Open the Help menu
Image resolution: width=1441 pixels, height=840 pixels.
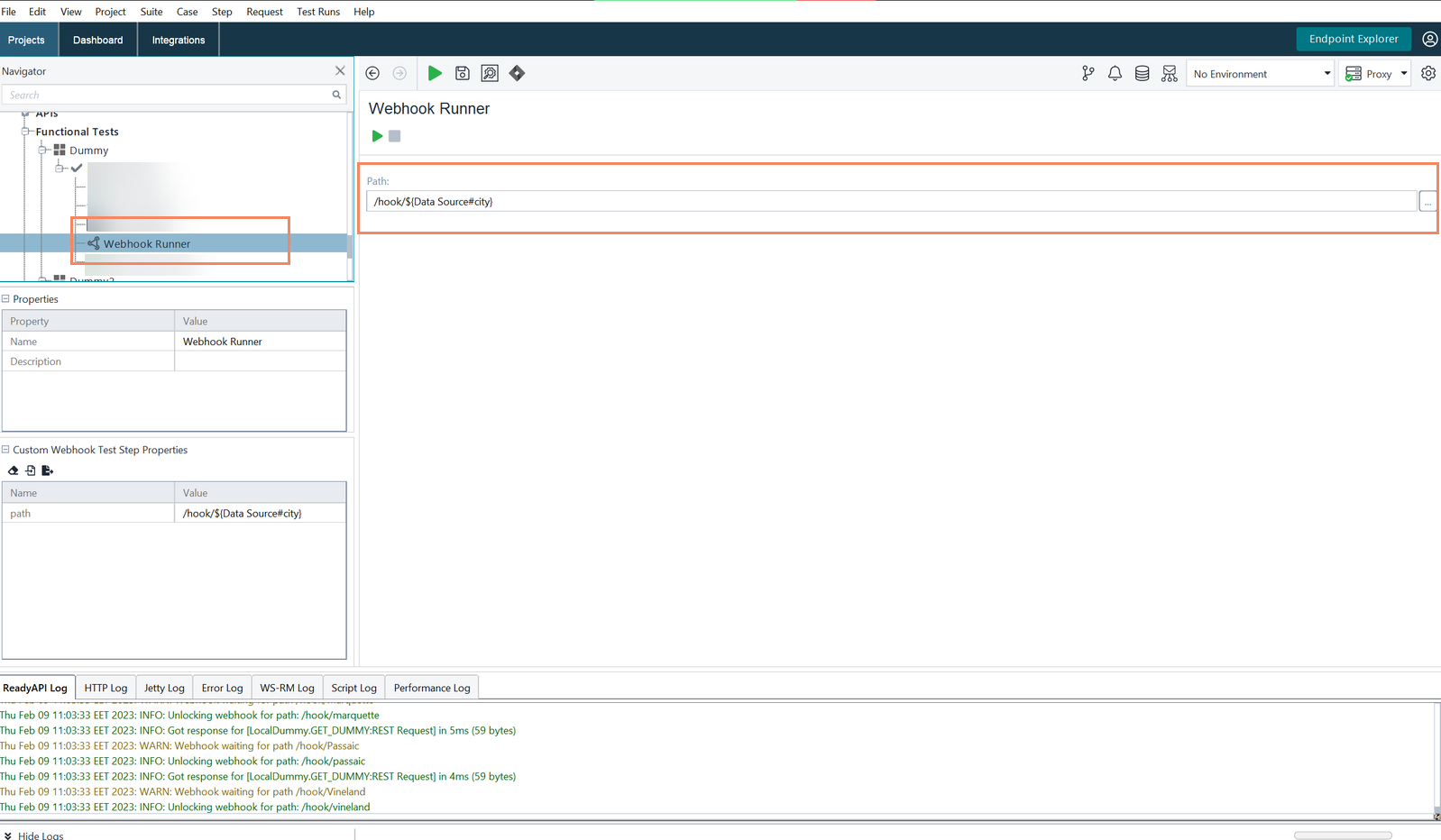[x=364, y=12]
